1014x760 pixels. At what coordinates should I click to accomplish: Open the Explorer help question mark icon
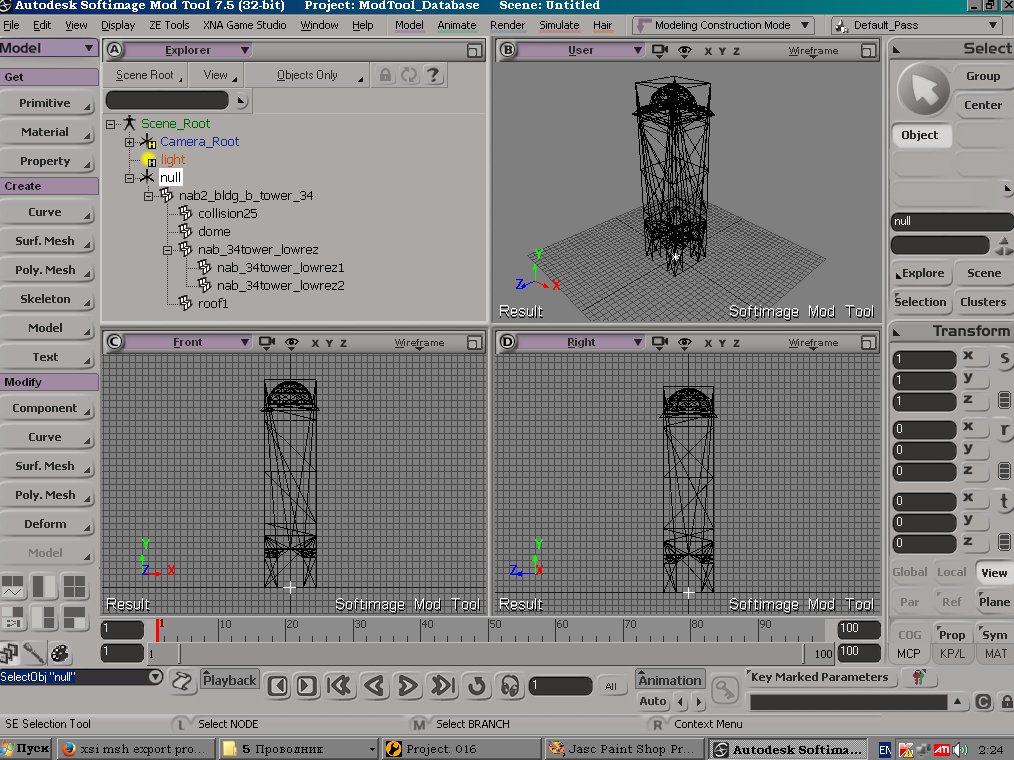(x=433, y=76)
